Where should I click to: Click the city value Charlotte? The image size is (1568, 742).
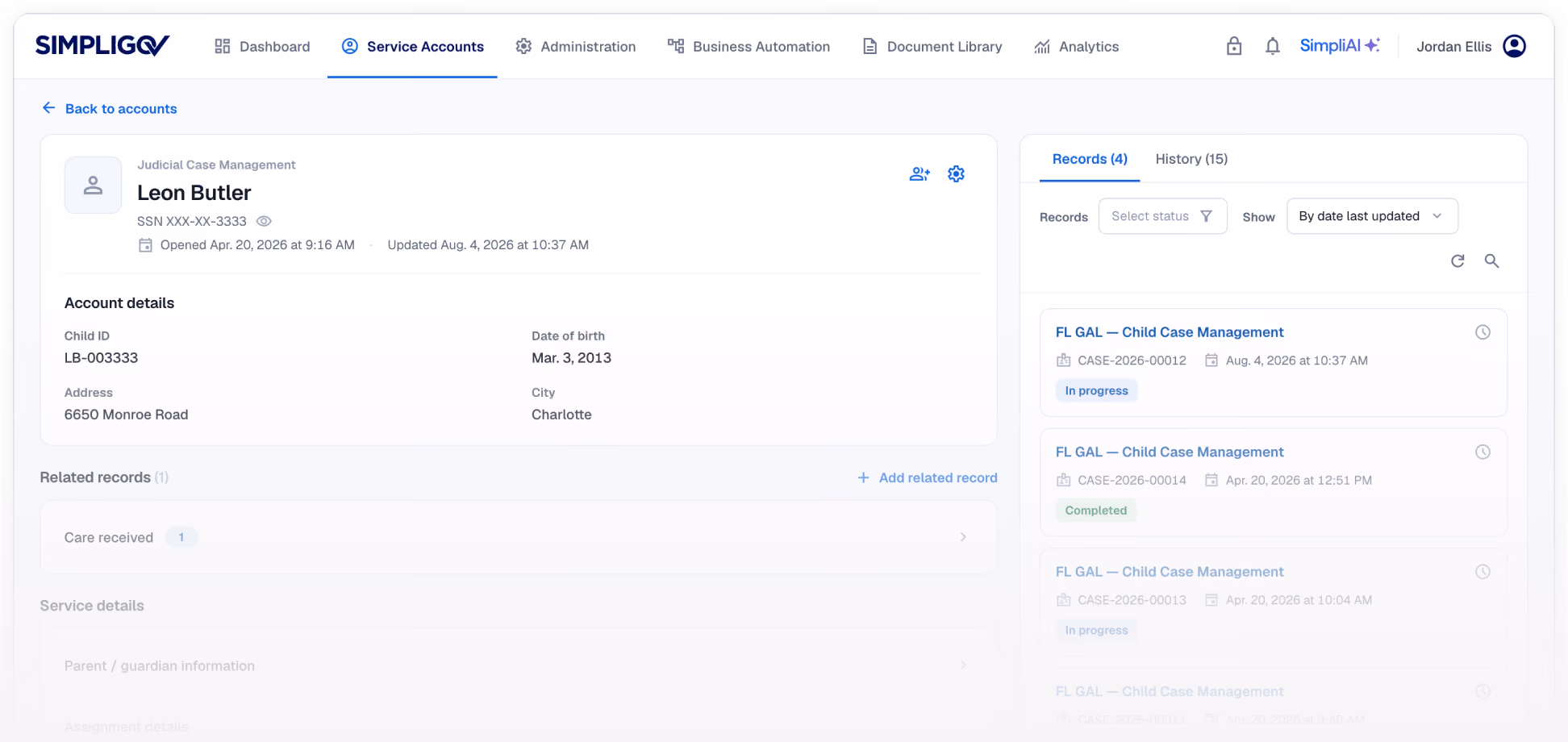[561, 415]
